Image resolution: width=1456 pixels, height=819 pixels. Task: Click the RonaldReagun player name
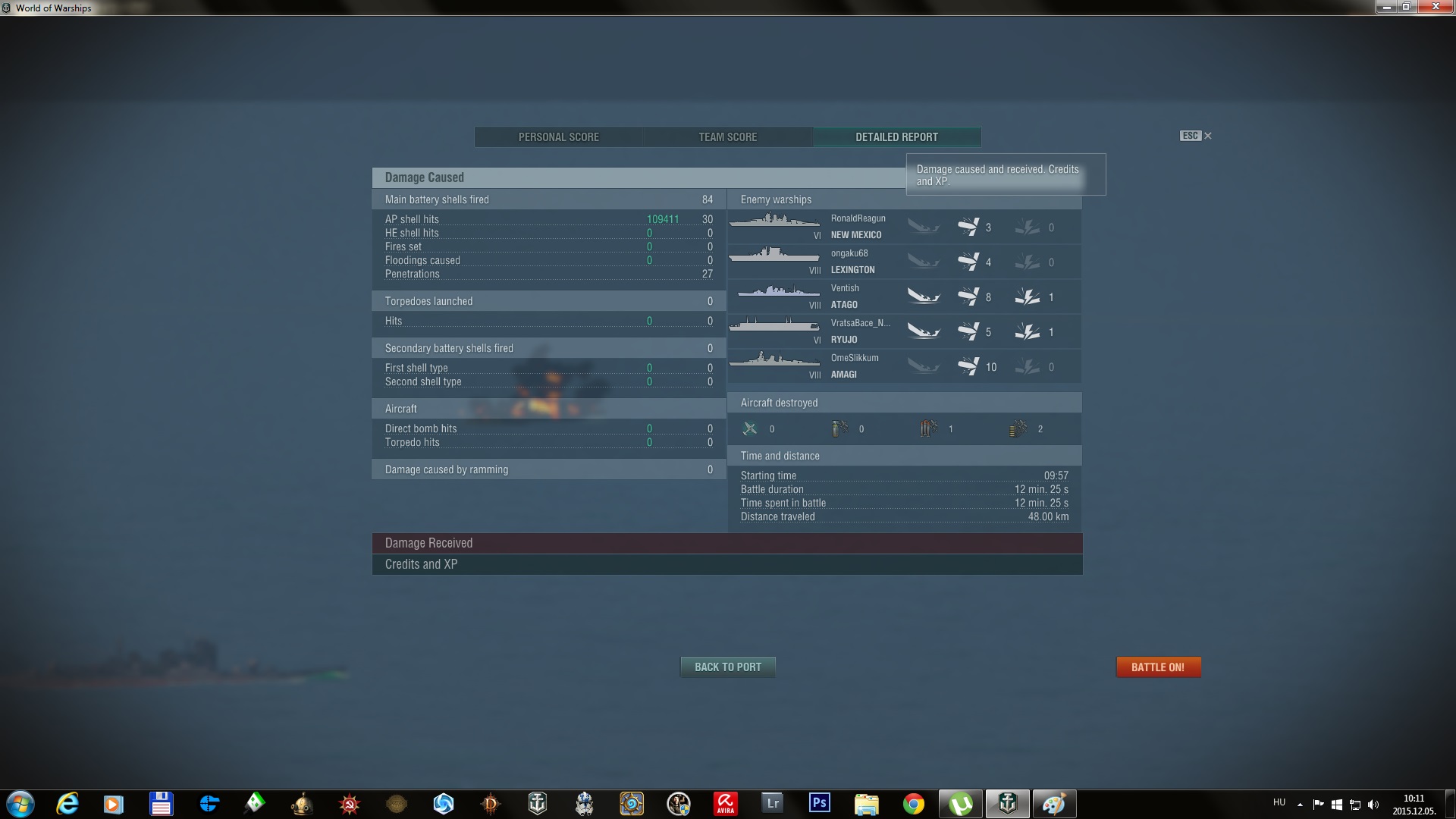pos(858,218)
